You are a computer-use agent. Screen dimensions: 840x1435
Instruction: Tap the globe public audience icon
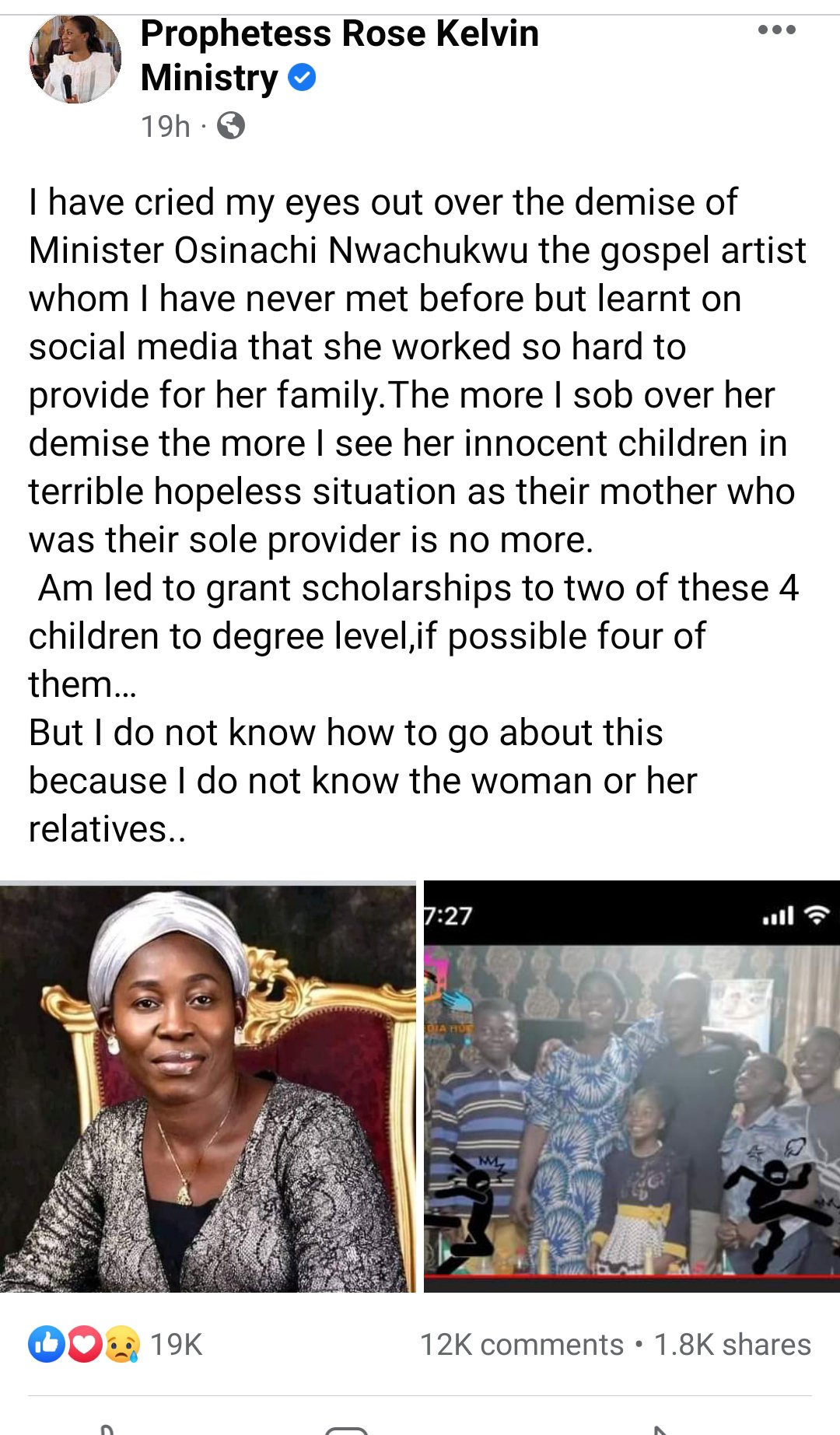[x=230, y=125]
